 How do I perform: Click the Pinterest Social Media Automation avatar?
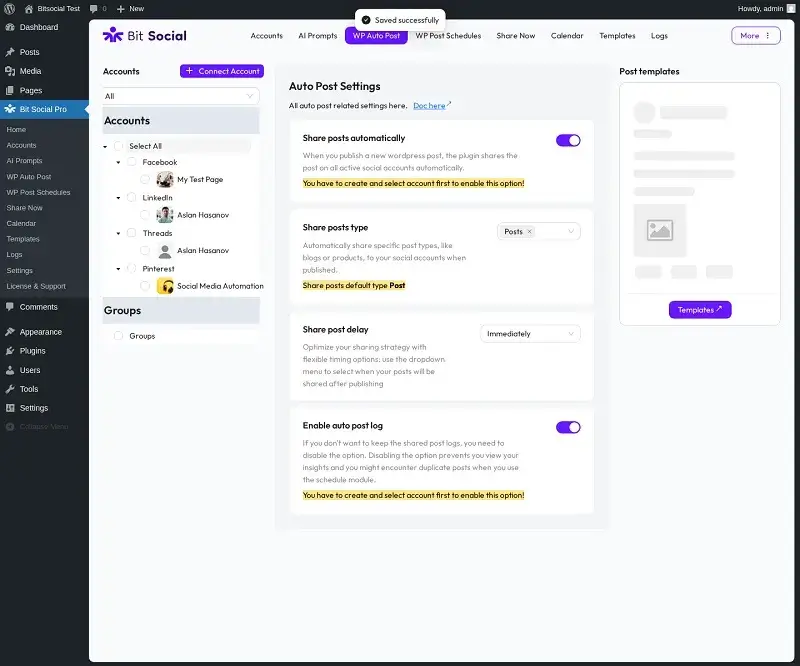165,286
